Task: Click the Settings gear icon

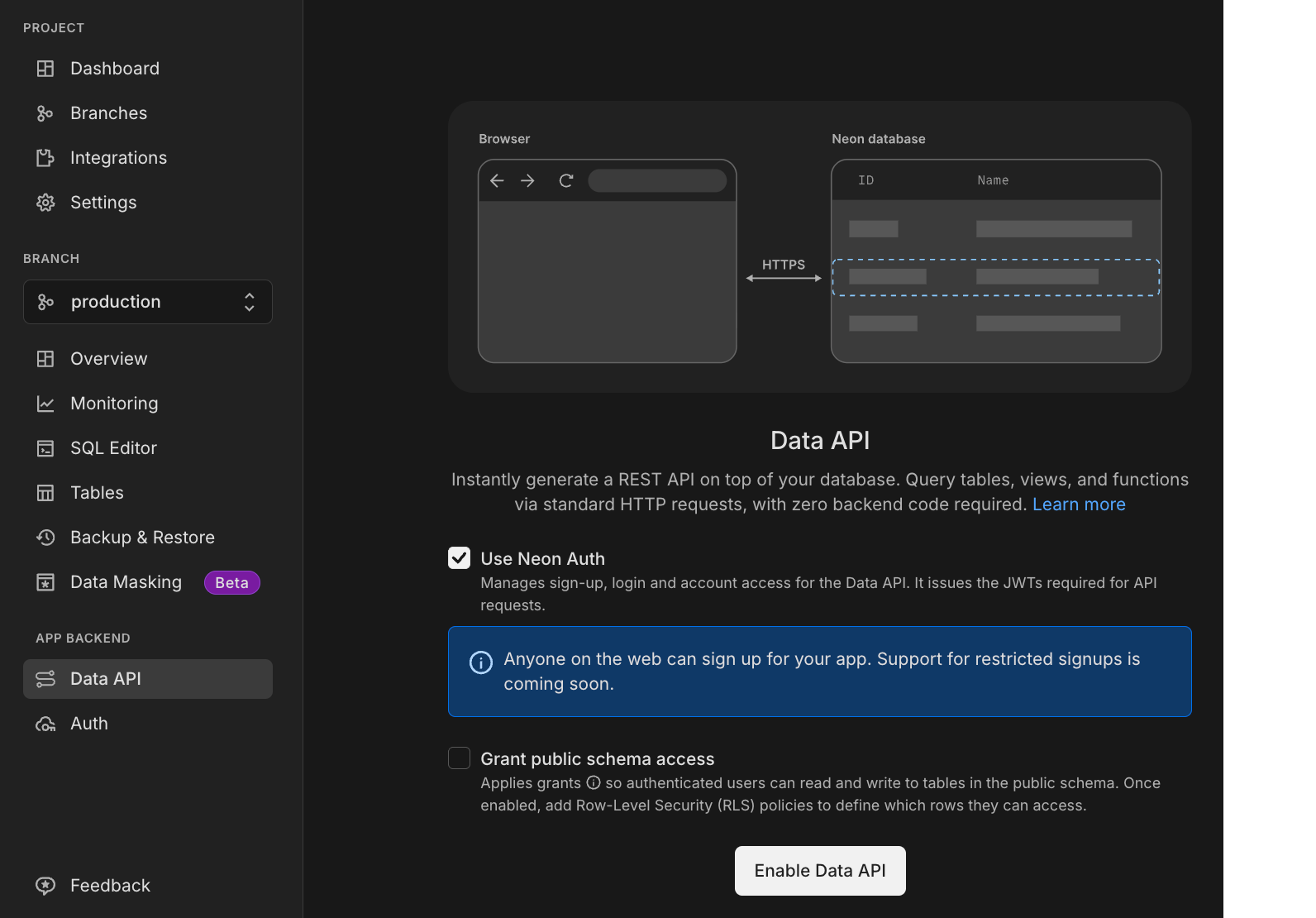Action: (45, 203)
